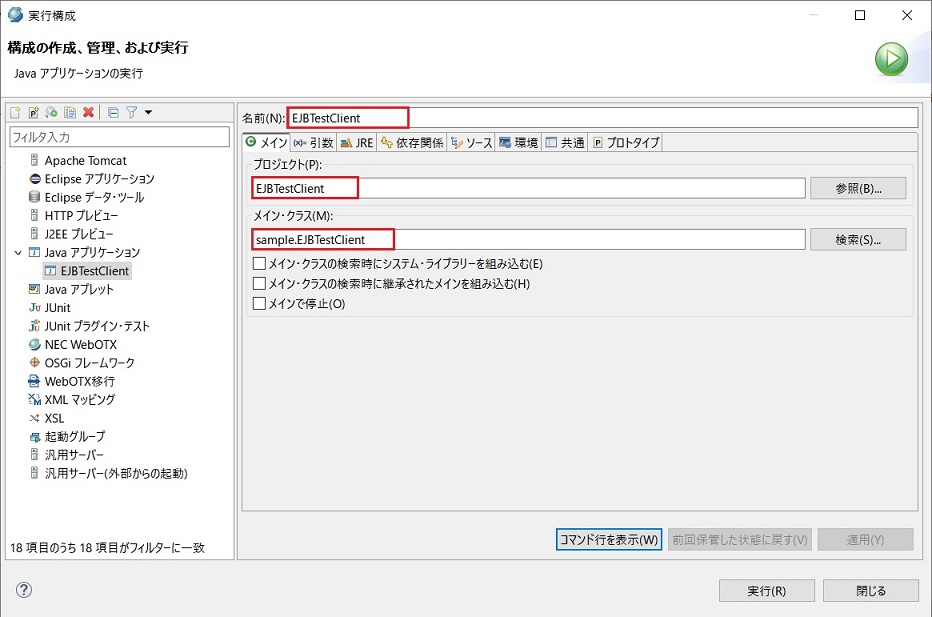Toggle 継承されたメインを組み込む checkbox
The height and width of the screenshot is (617, 932).
click(260, 284)
